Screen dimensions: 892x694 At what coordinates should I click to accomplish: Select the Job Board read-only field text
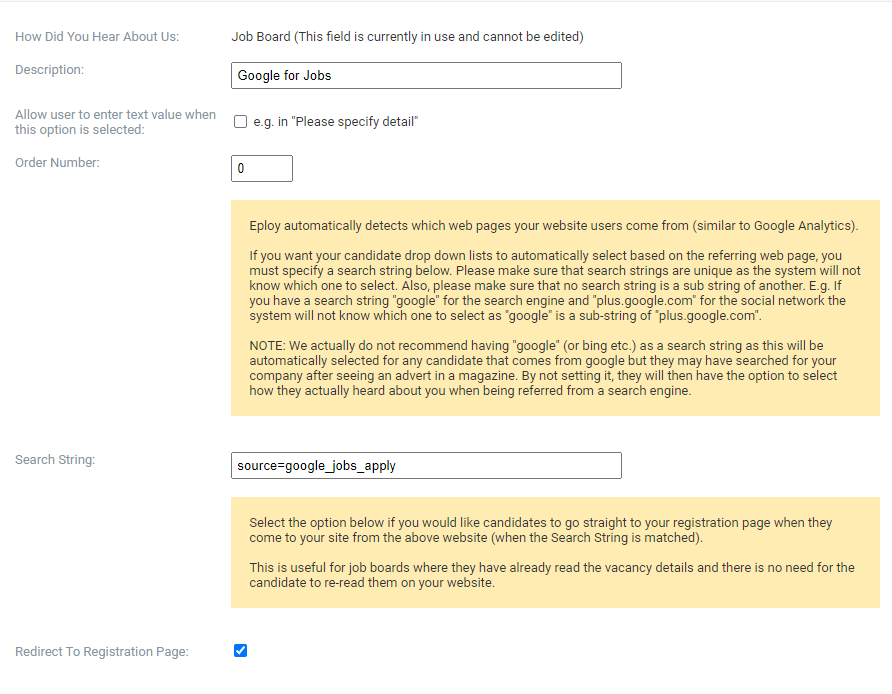(x=407, y=36)
